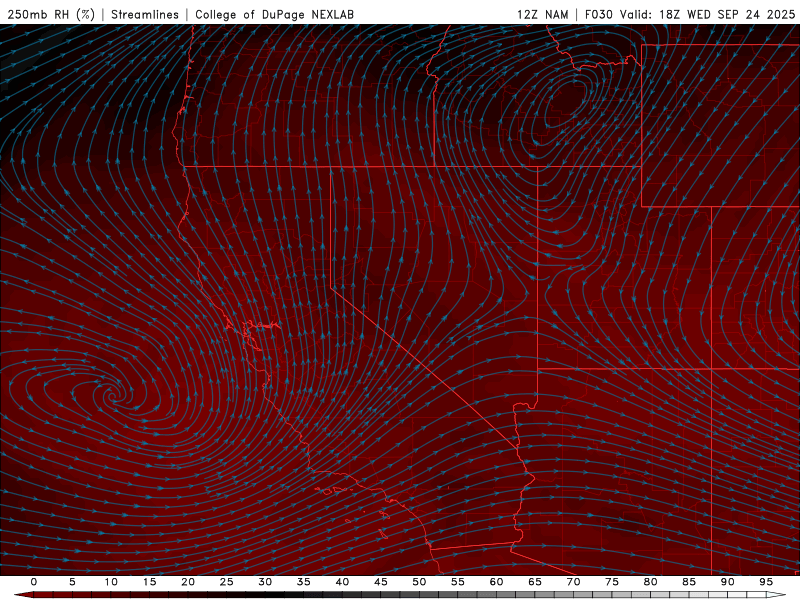800x600 pixels.
Task: Select the 5 value on color scale
Action: point(72,582)
